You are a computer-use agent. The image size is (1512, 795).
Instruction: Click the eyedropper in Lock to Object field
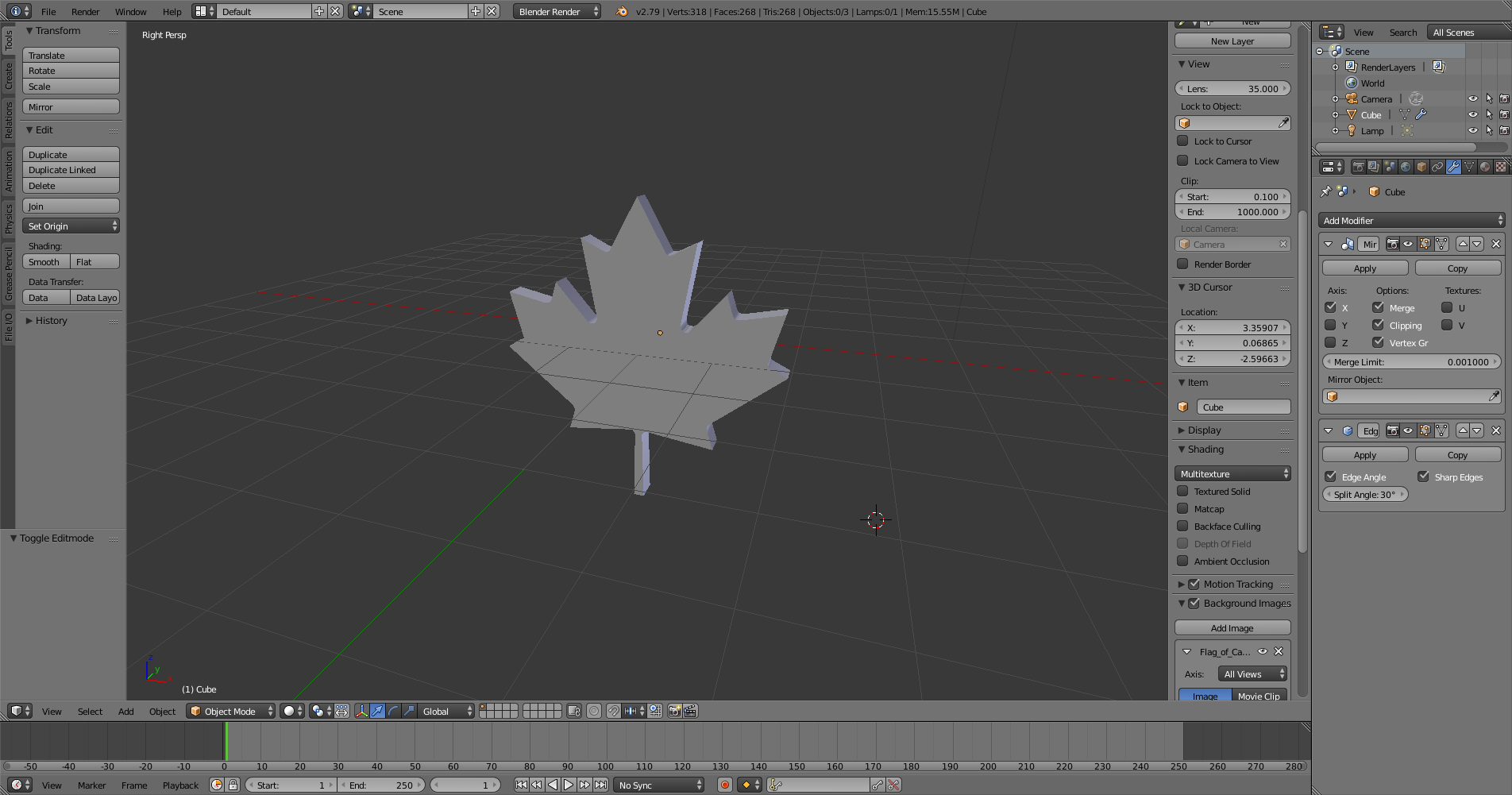click(x=1283, y=123)
